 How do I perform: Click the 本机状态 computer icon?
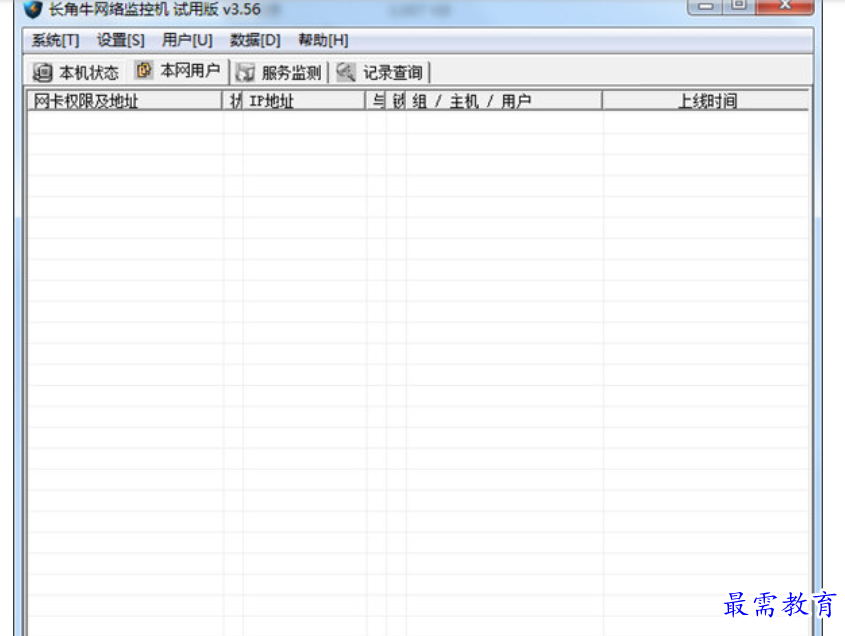click(42, 72)
